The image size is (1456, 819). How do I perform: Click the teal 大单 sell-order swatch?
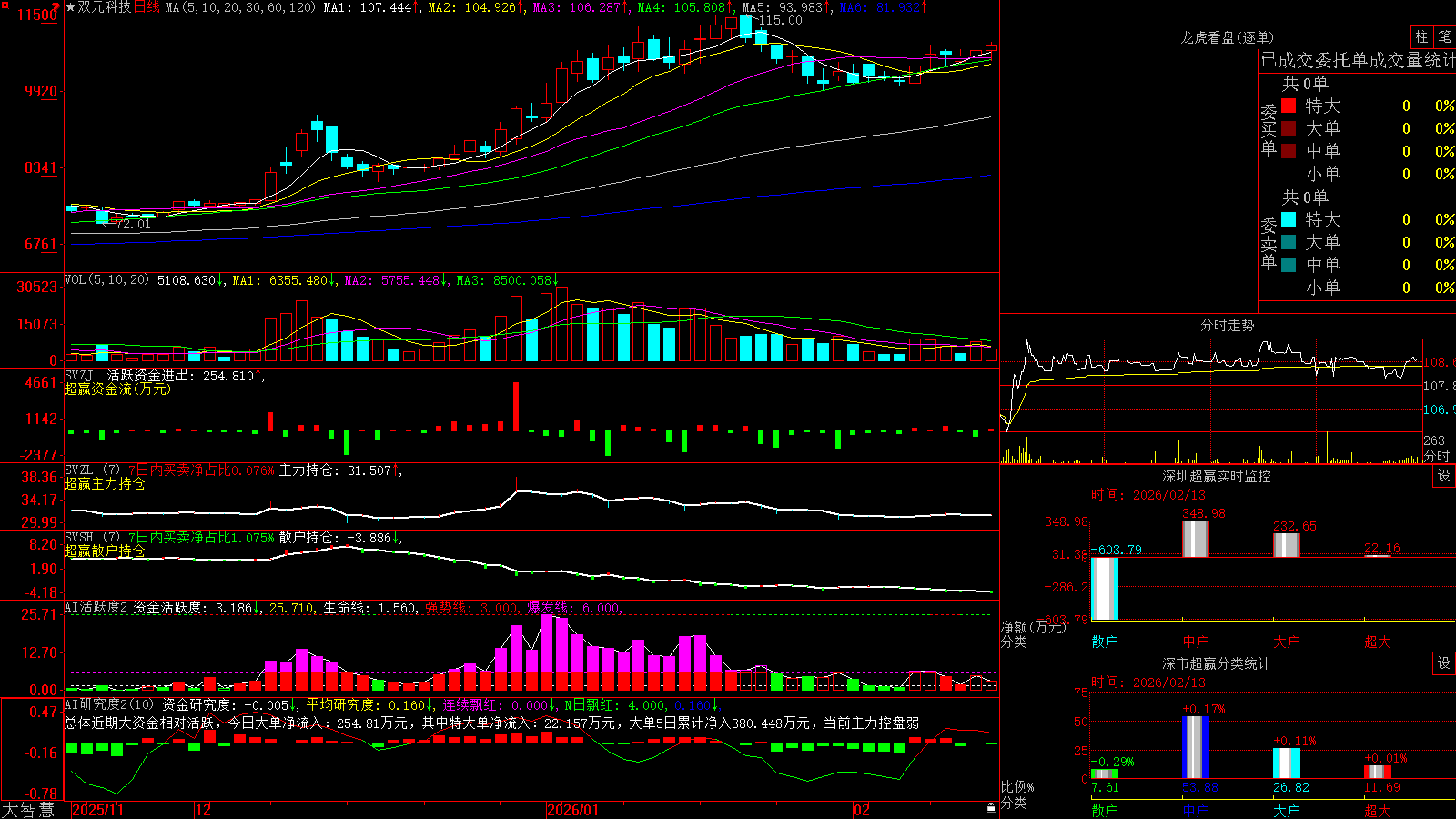pyautogui.click(x=1289, y=242)
